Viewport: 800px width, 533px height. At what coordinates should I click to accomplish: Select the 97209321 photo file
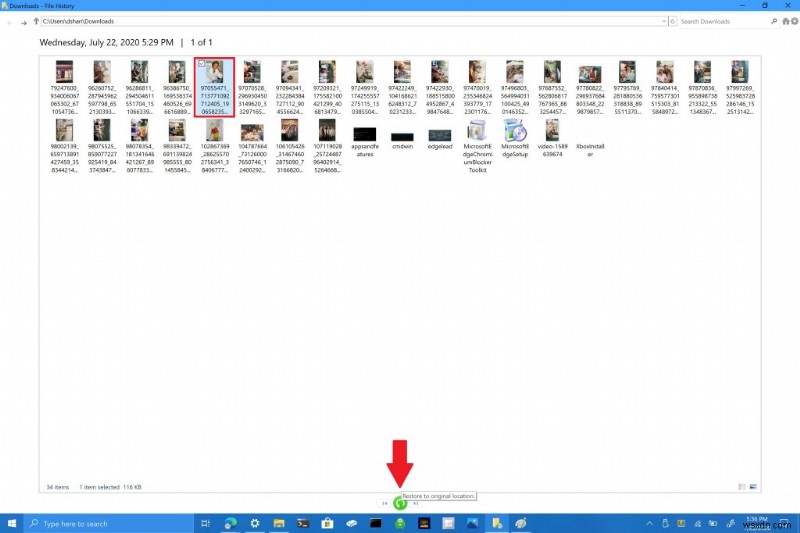(327, 87)
